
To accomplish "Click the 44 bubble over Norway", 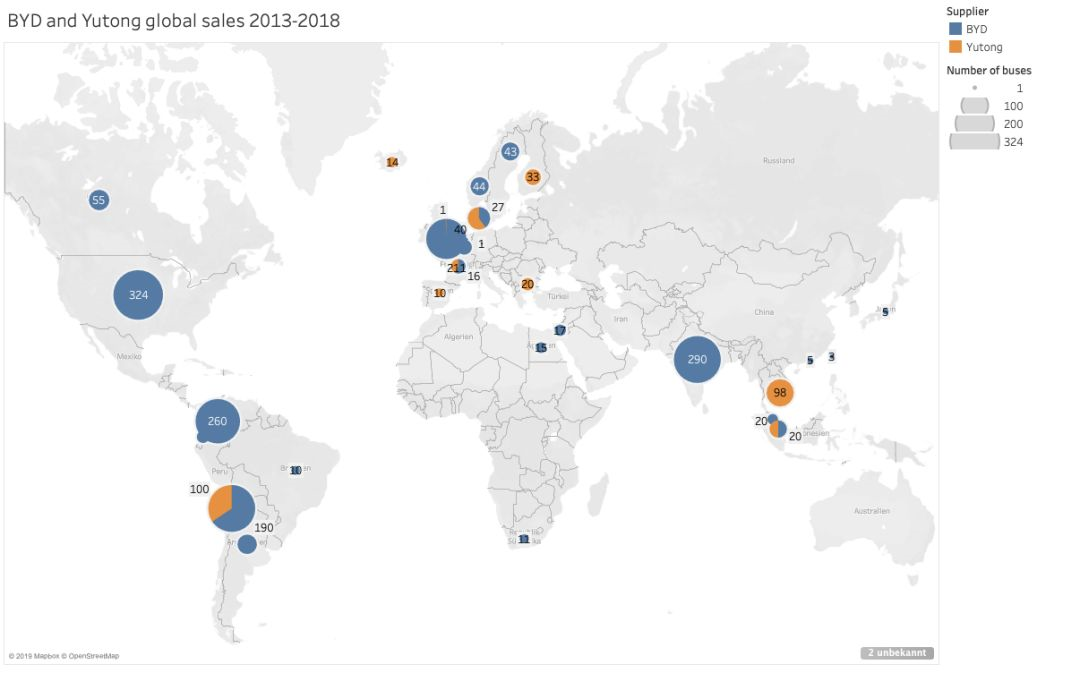I will click(x=479, y=186).
